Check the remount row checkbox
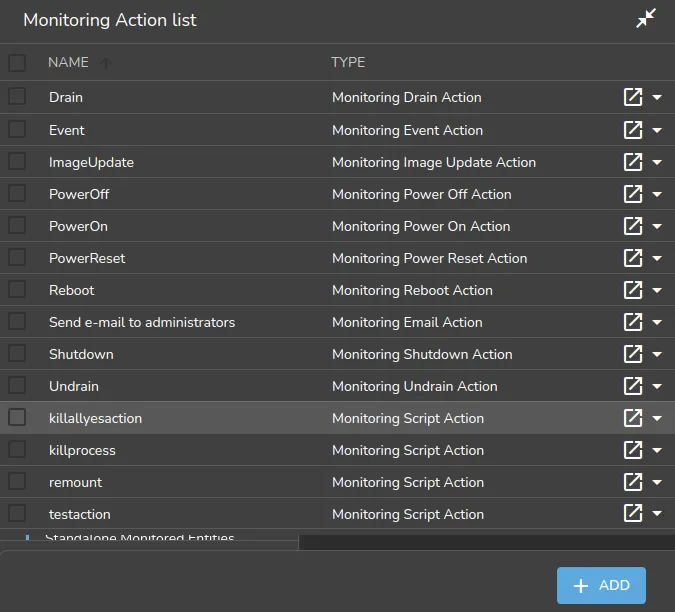This screenshot has height=612, width=675. (x=17, y=481)
